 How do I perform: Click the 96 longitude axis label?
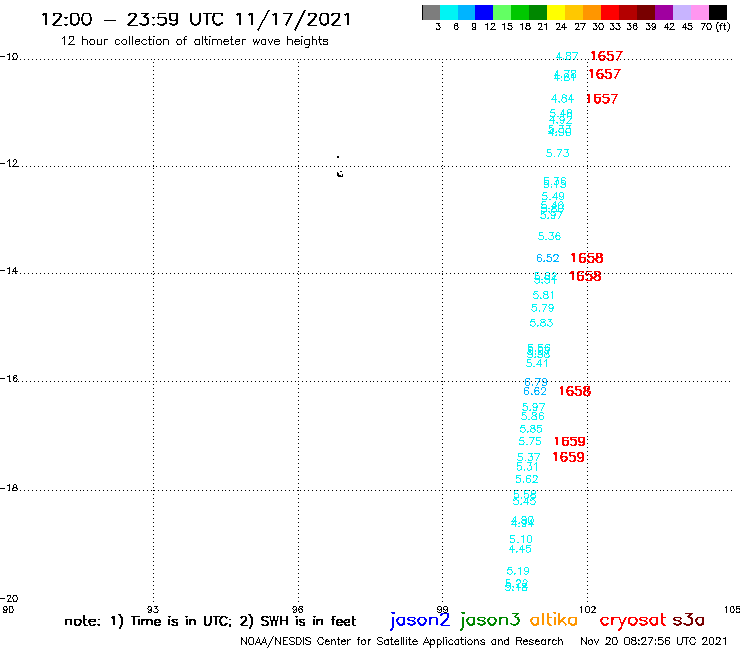(x=297, y=609)
